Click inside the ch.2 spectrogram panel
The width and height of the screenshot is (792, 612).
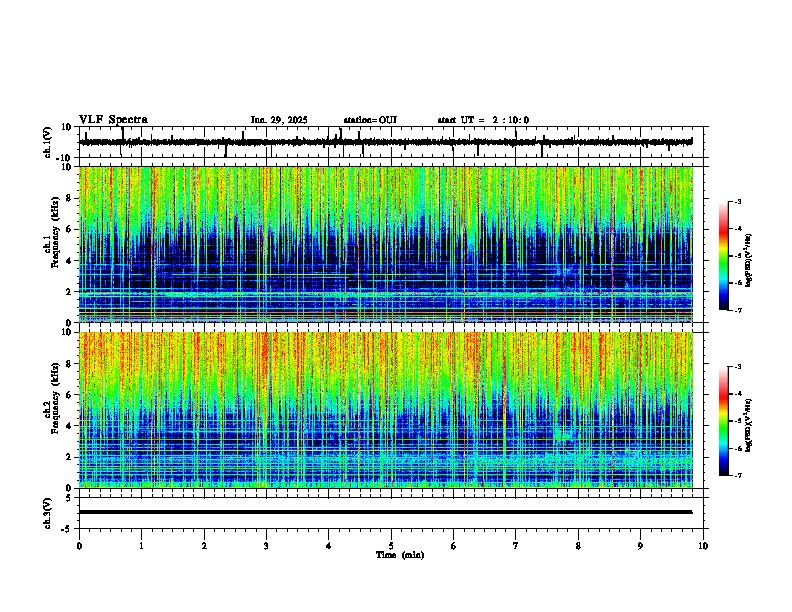(385, 410)
